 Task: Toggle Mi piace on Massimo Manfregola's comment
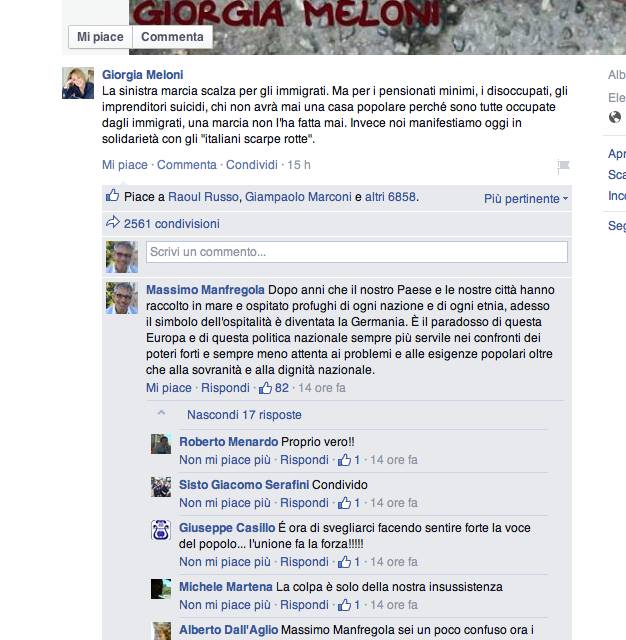pos(169,388)
